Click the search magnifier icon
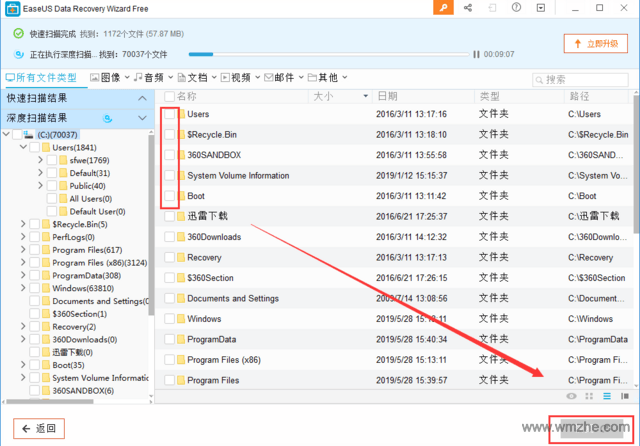 [539, 80]
